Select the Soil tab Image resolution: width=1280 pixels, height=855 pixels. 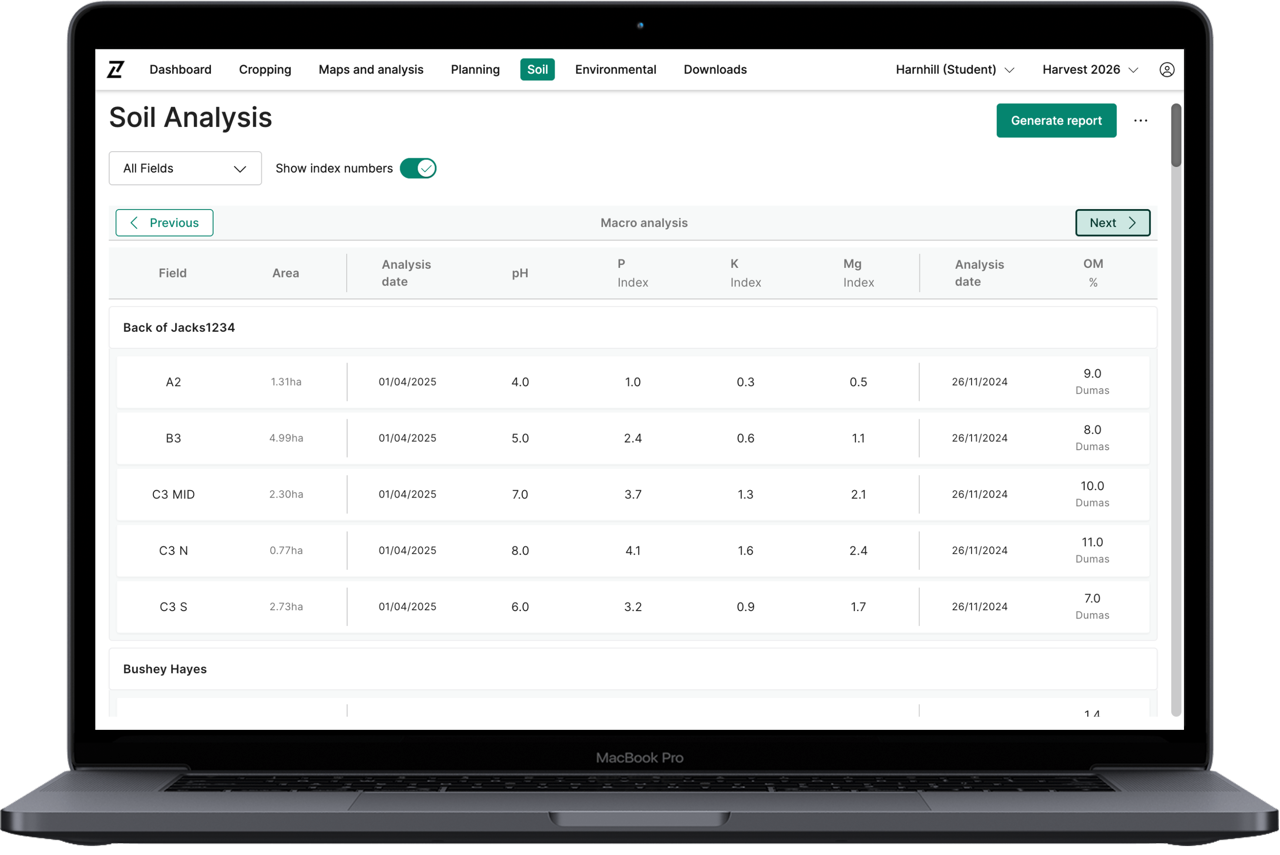537,70
